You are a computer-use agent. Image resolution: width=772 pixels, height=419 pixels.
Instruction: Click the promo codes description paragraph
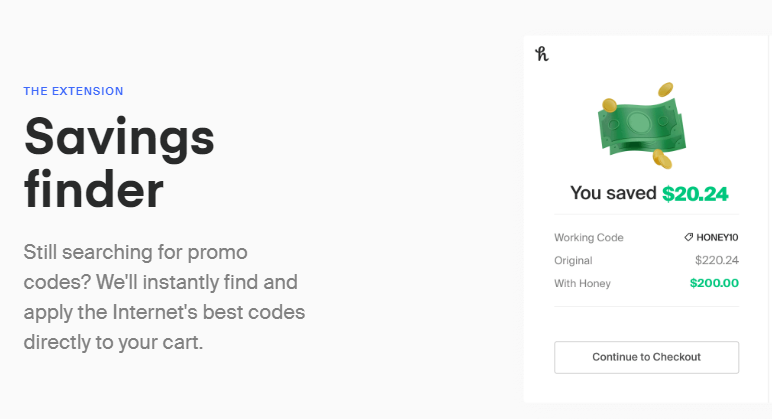click(164, 297)
